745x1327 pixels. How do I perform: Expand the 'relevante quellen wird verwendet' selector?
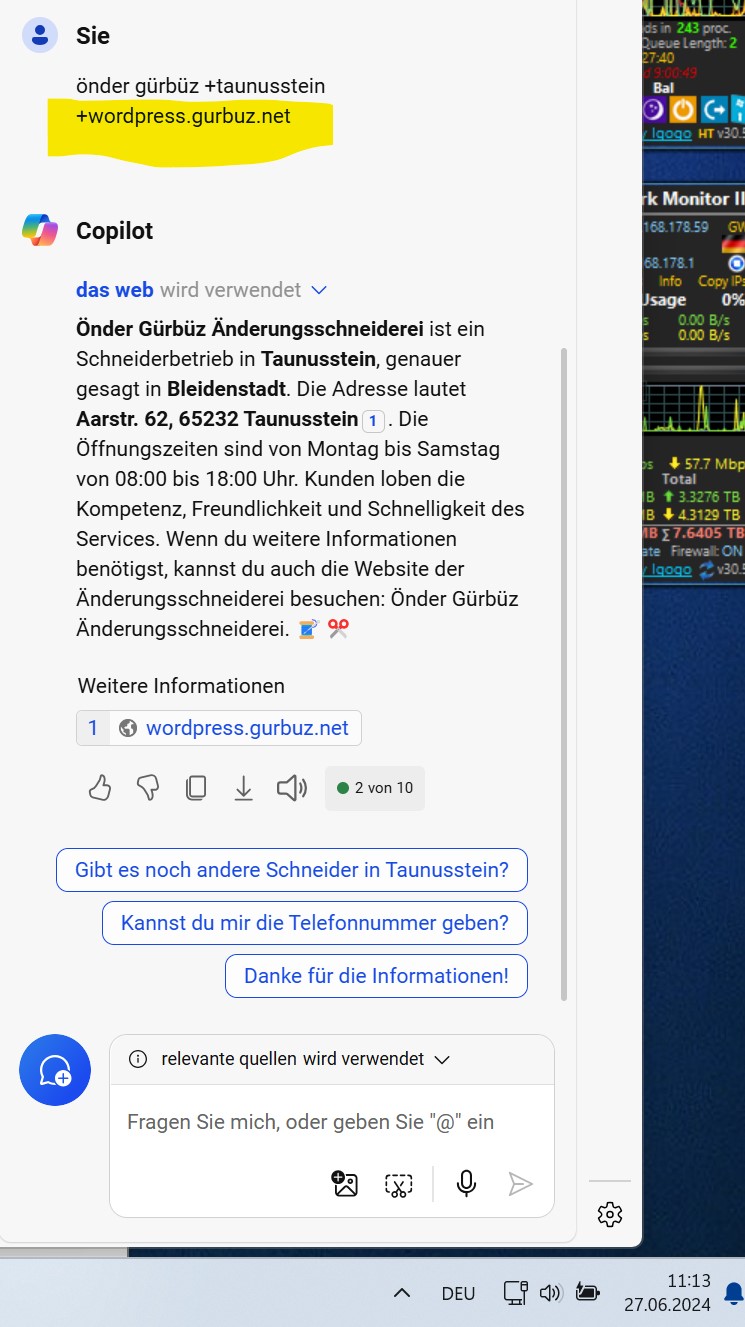[x=442, y=1059]
